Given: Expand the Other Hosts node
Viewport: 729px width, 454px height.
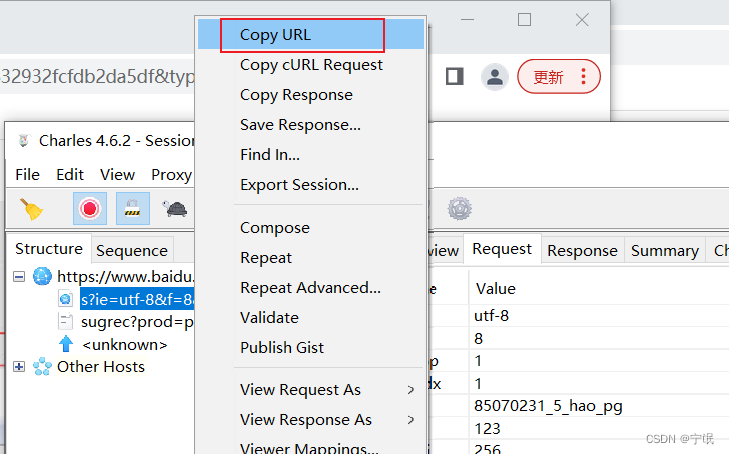Looking at the screenshot, I should coord(19,367).
